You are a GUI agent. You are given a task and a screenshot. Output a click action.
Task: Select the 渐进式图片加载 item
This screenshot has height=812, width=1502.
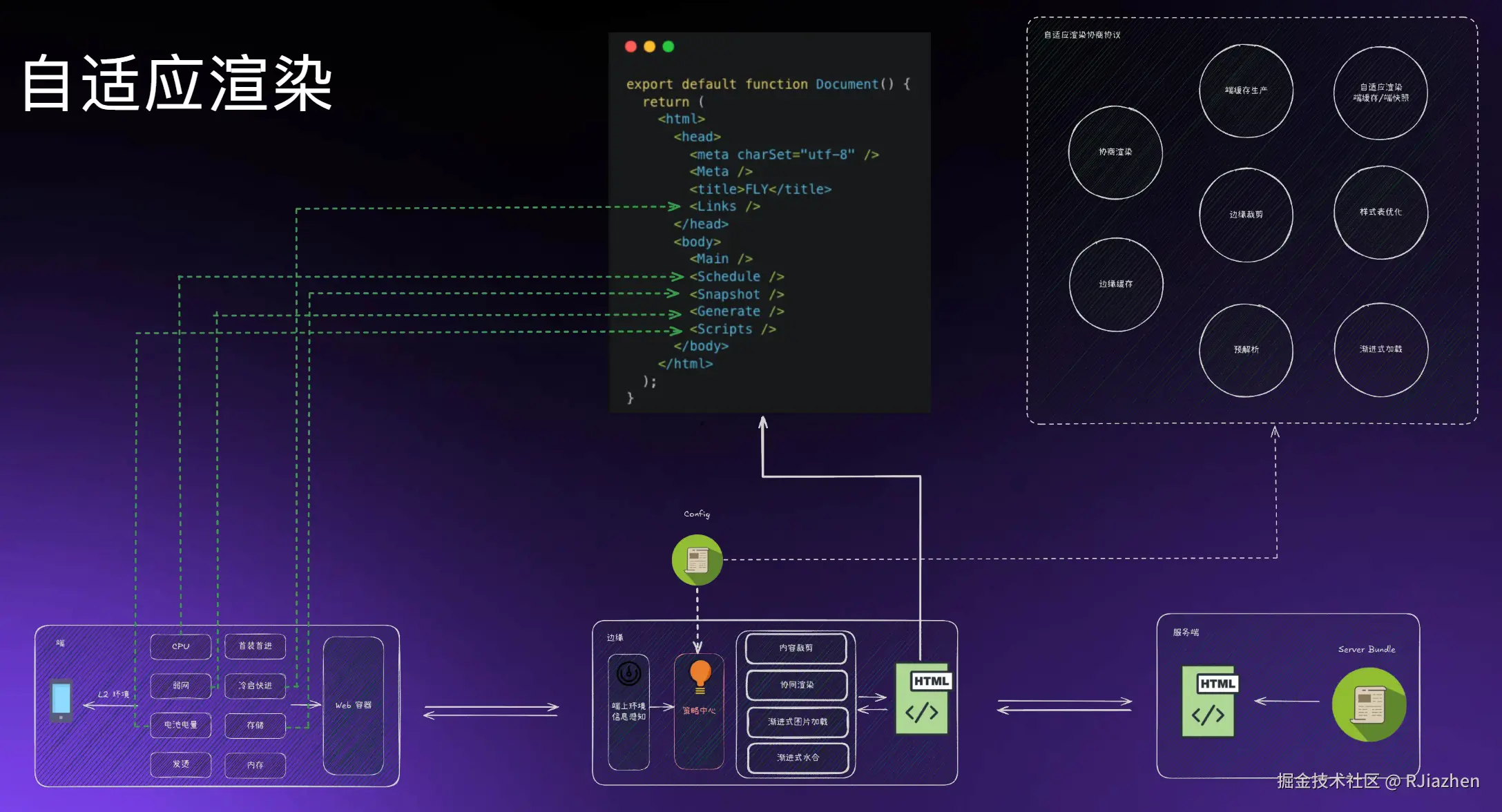tap(797, 722)
